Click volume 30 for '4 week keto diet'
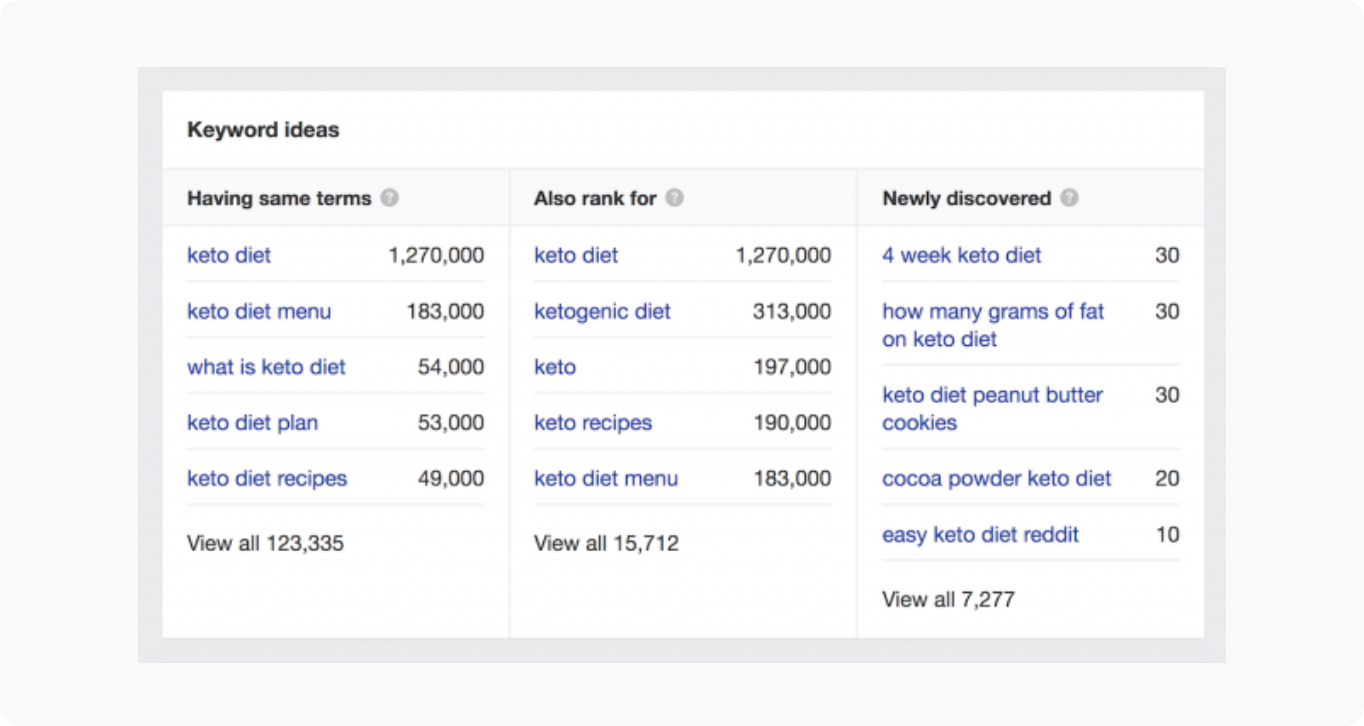 coord(1167,255)
